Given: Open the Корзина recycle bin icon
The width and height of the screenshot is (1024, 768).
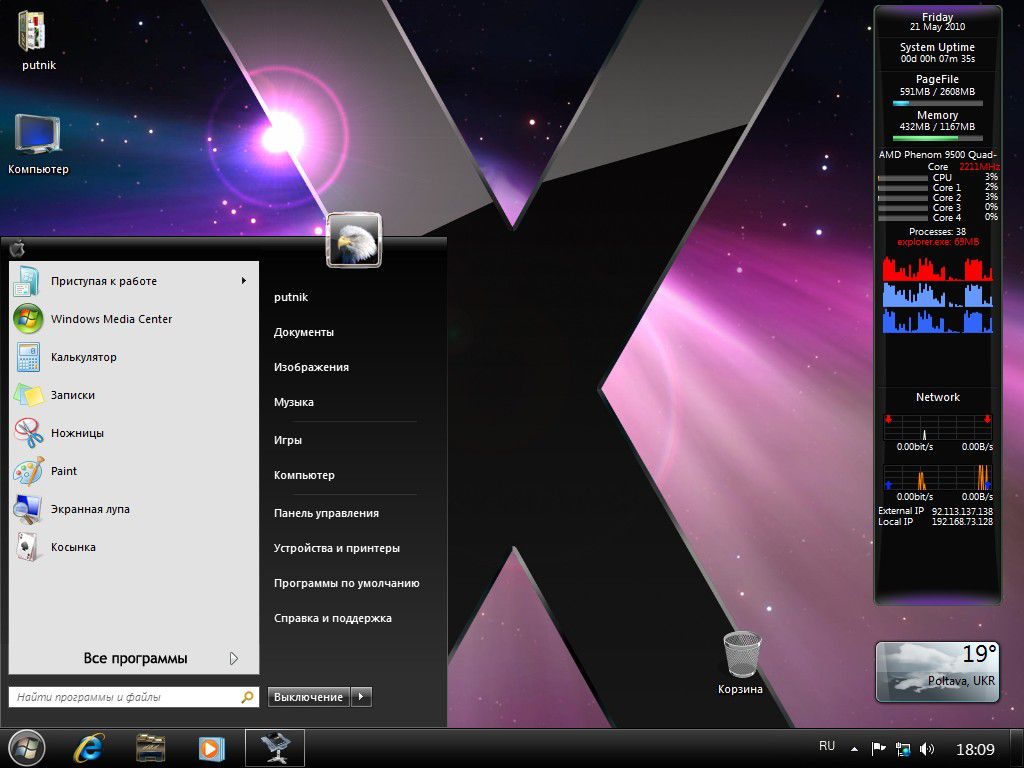Looking at the screenshot, I should [741, 657].
